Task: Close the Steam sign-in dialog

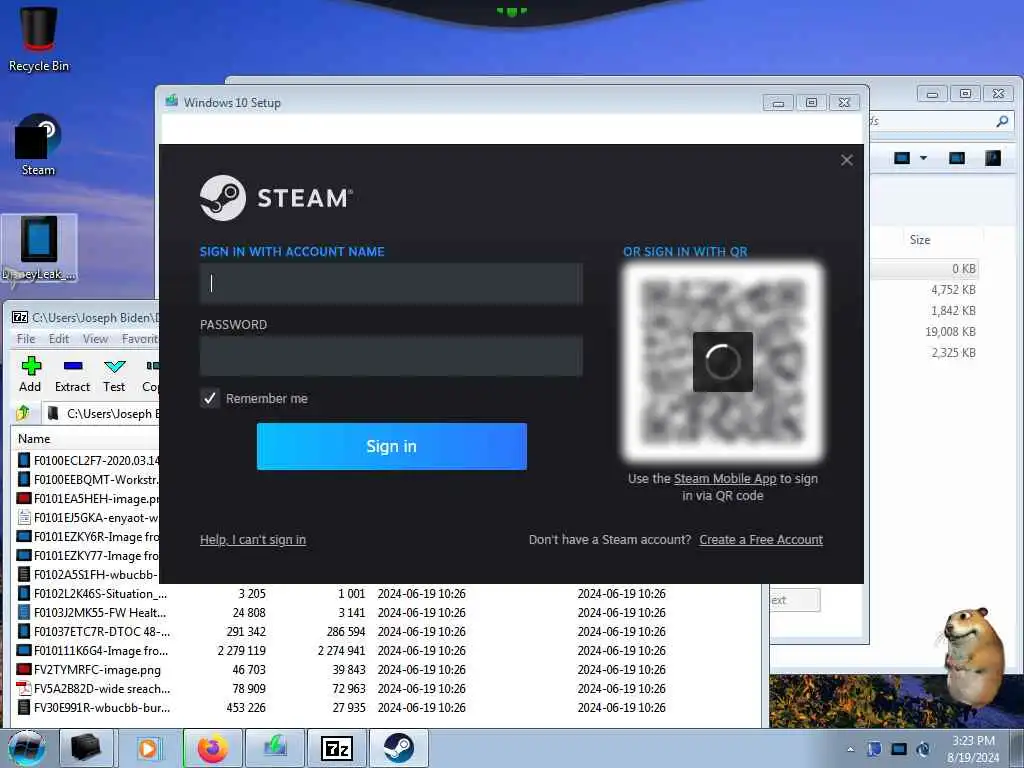Action: click(847, 160)
